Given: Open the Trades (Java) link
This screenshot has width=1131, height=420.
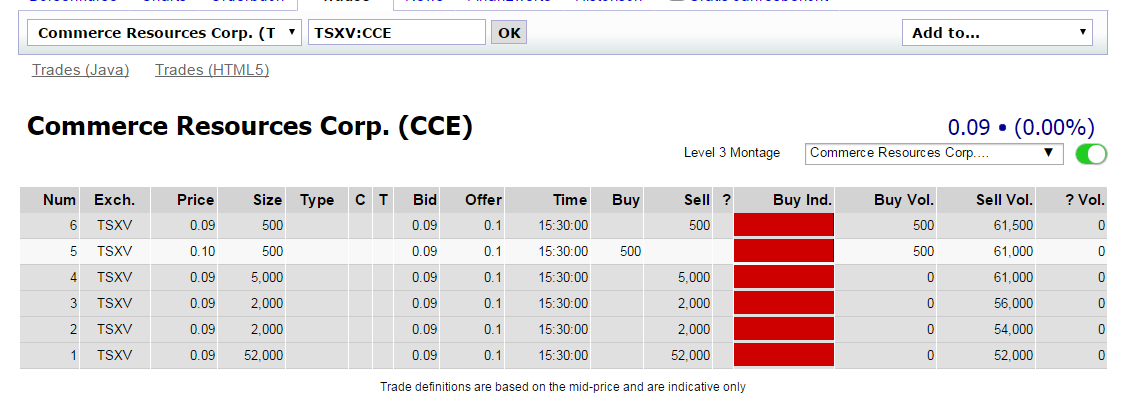Looking at the screenshot, I should 81,69.
